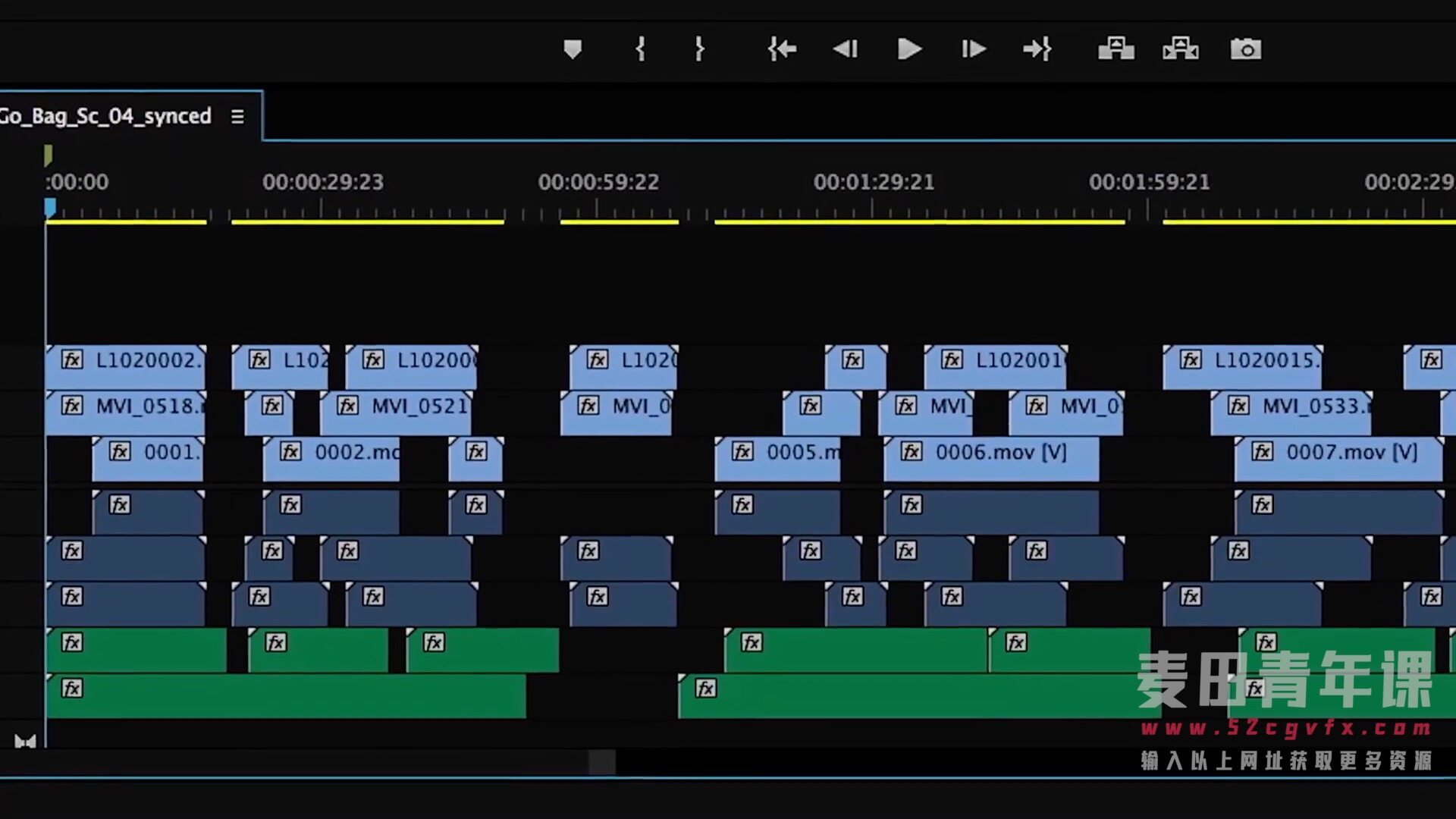Open the Go_Bag_Sc_04_synced panel menu
The image size is (1456, 819).
[237, 117]
